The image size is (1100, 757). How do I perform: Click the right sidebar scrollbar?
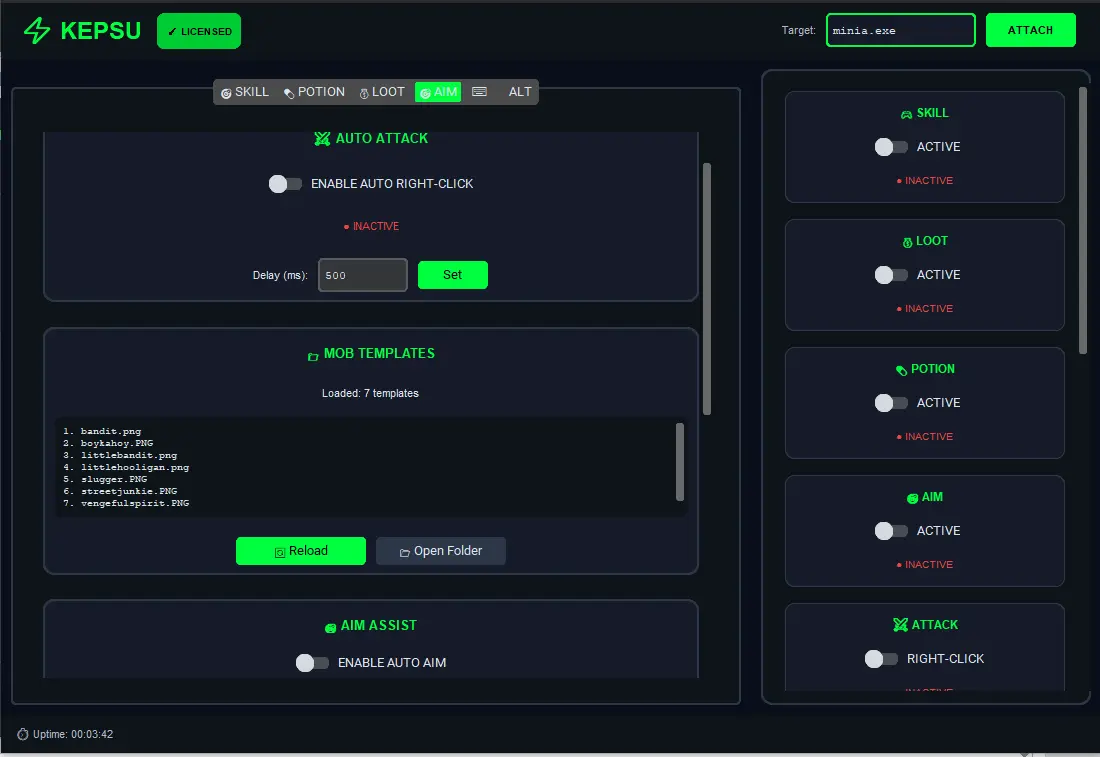pos(1082,220)
